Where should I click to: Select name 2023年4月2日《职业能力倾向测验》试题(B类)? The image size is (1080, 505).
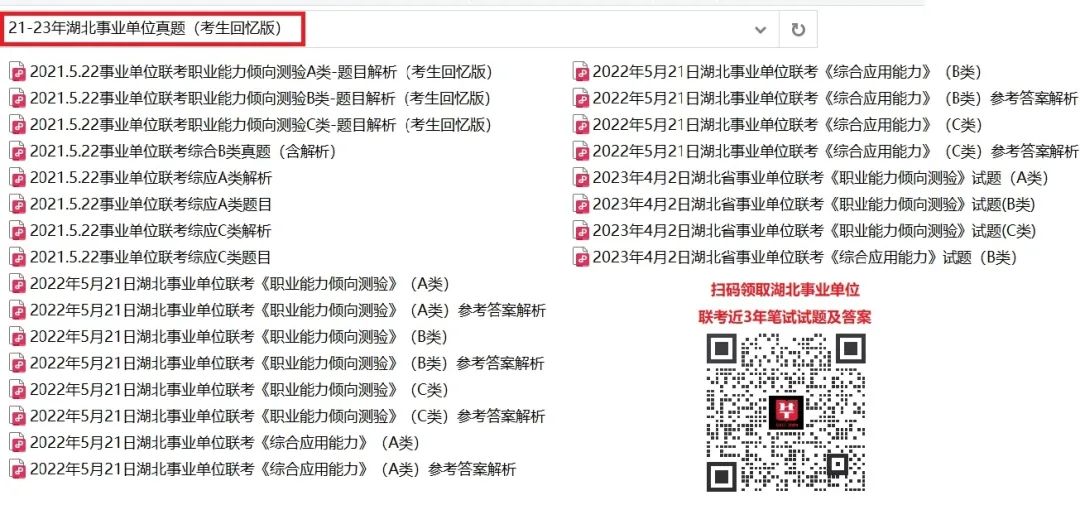814,205
